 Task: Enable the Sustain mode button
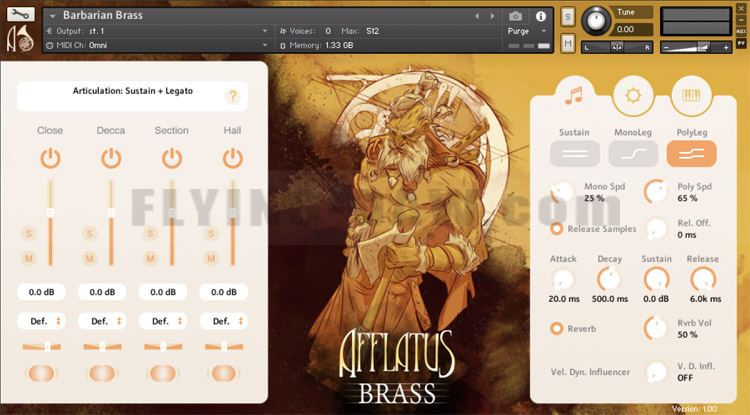tap(574, 153)
